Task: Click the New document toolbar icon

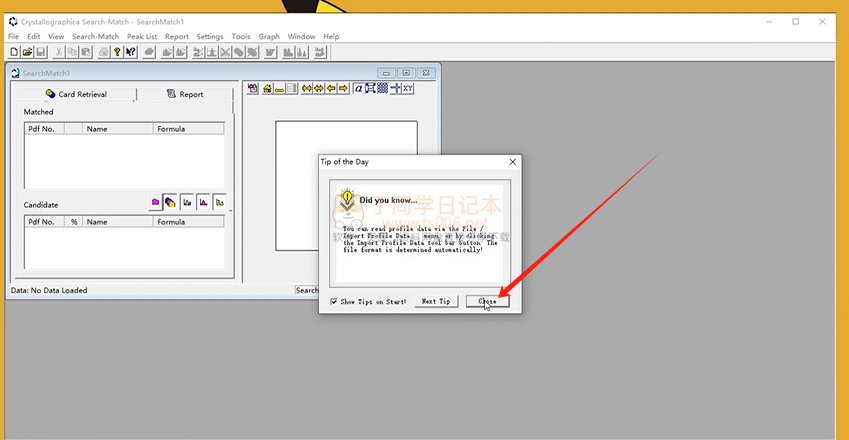Action: click(x=14, y=52)
